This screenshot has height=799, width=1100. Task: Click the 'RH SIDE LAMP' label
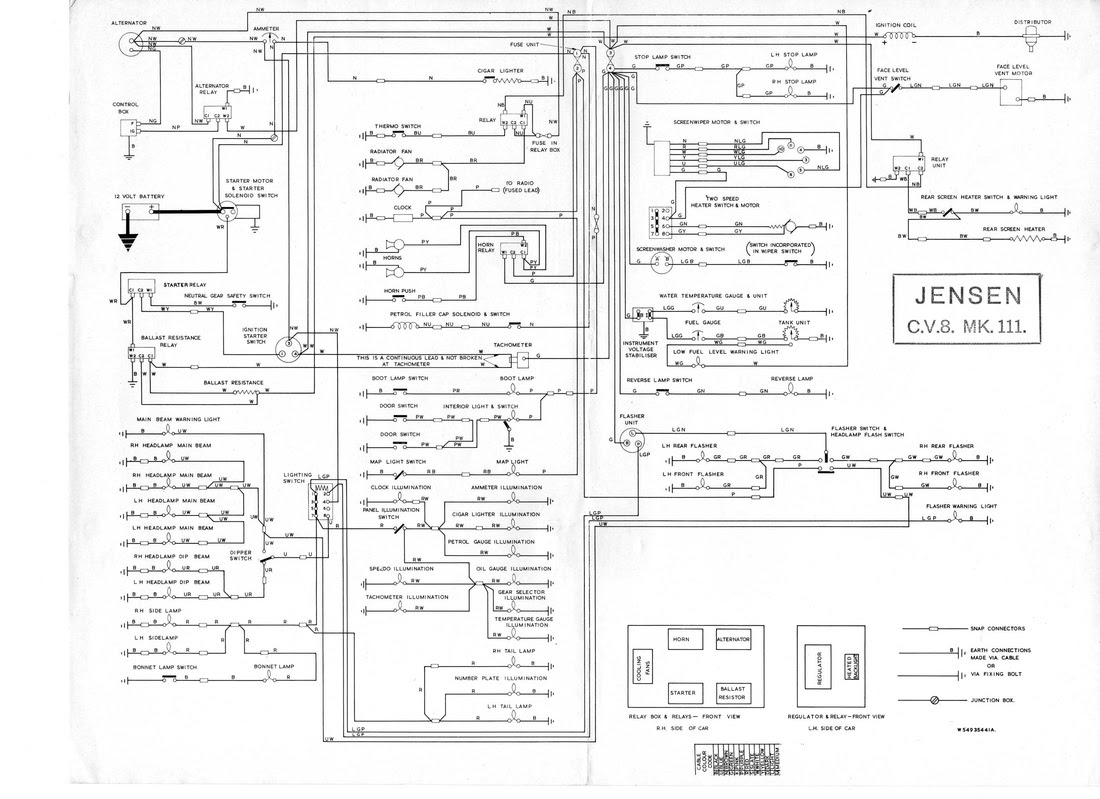159,611
